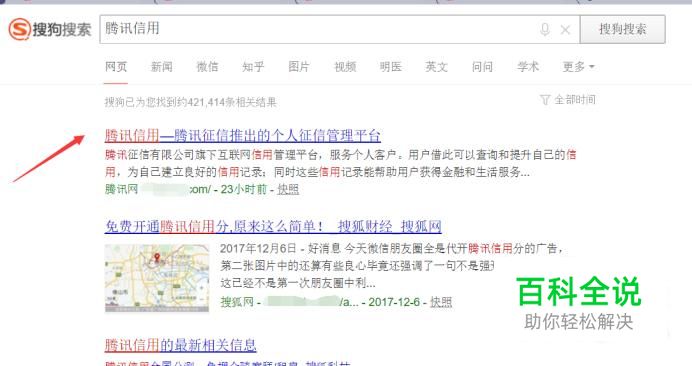This screenshot has width=692, height=366.
Task: Open 快照 of the 腾讯网 result
Action: tap(288, 189)
